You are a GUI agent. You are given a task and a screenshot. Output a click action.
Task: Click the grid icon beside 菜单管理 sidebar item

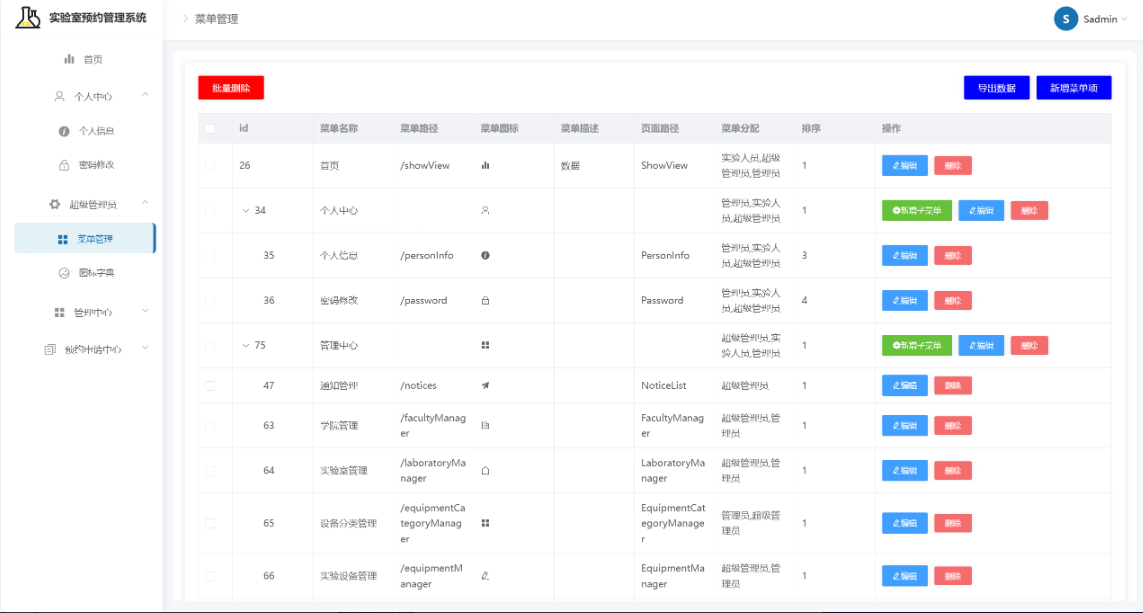tap(63, 239)
